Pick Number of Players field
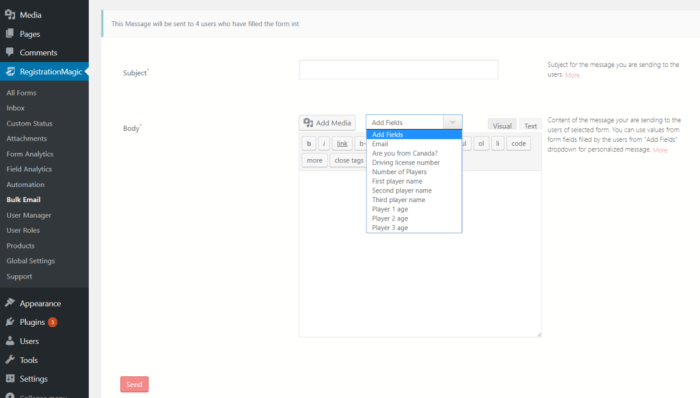The height and width of the screenshot is (398, 700). click(414, 172)
